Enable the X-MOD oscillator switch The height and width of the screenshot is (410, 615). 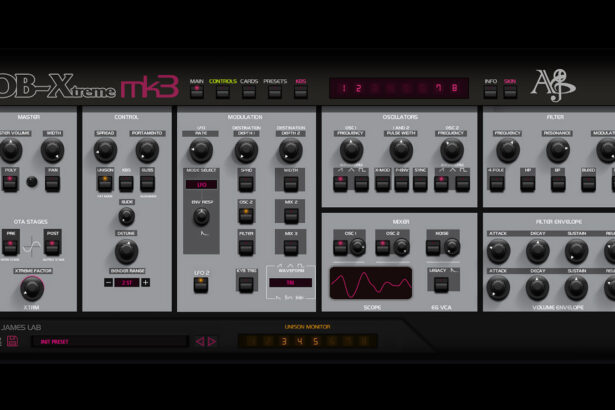[382, 184]
